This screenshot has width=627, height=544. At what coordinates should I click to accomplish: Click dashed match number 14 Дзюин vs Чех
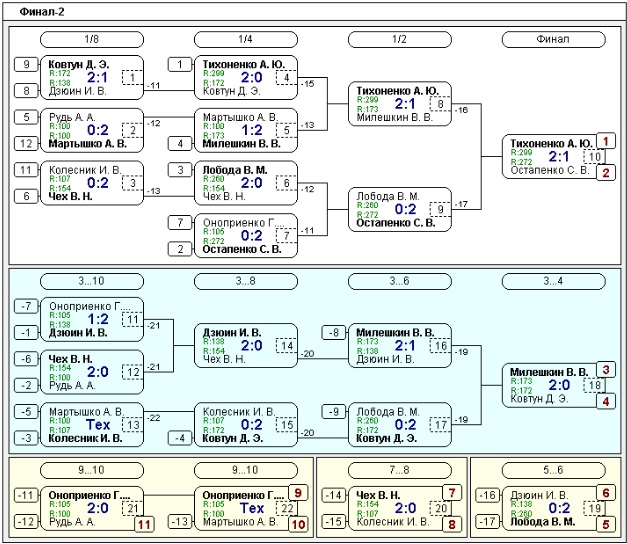pyautogui.click(x=286, y=346)
